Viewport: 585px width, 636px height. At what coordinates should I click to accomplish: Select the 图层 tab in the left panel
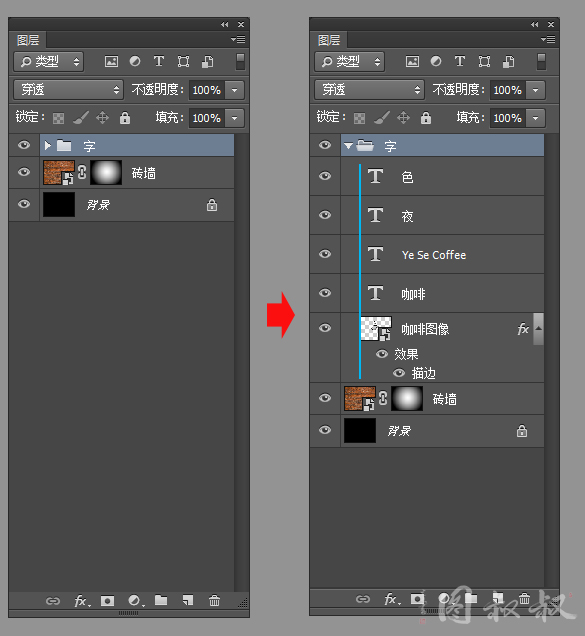coord(28,40)
